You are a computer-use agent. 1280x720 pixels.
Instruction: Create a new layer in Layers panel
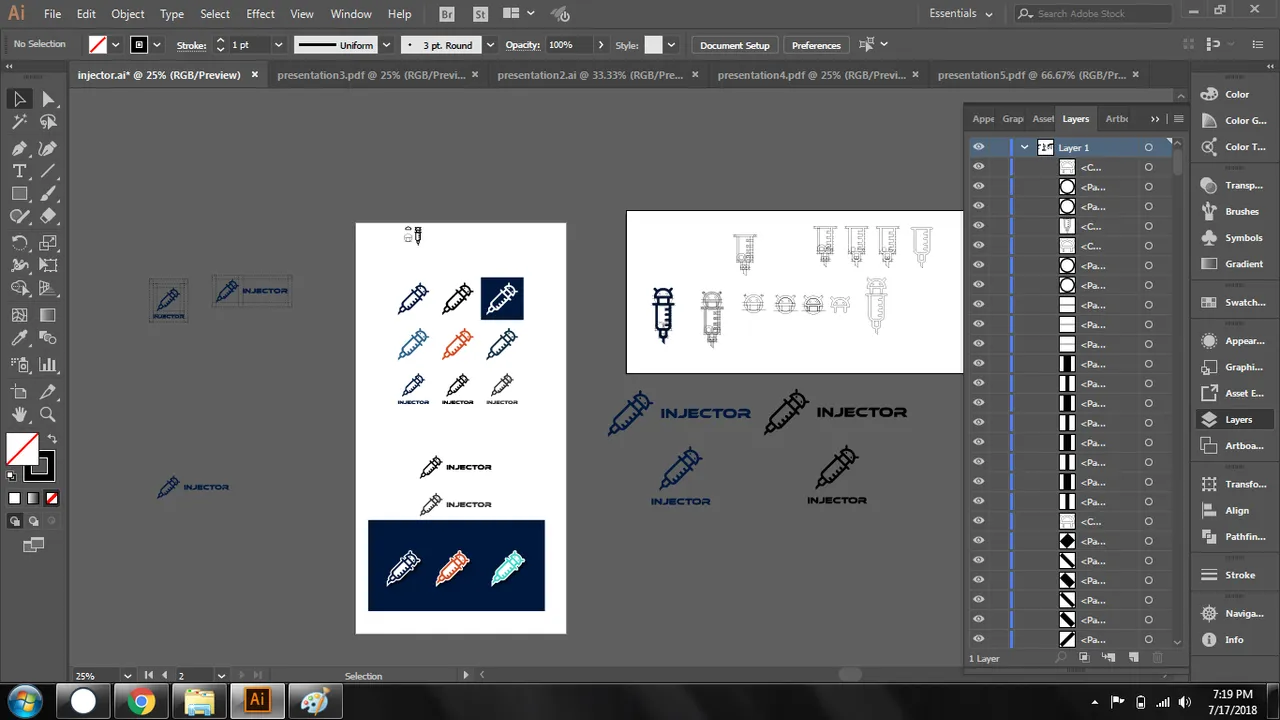(1133, 657)
